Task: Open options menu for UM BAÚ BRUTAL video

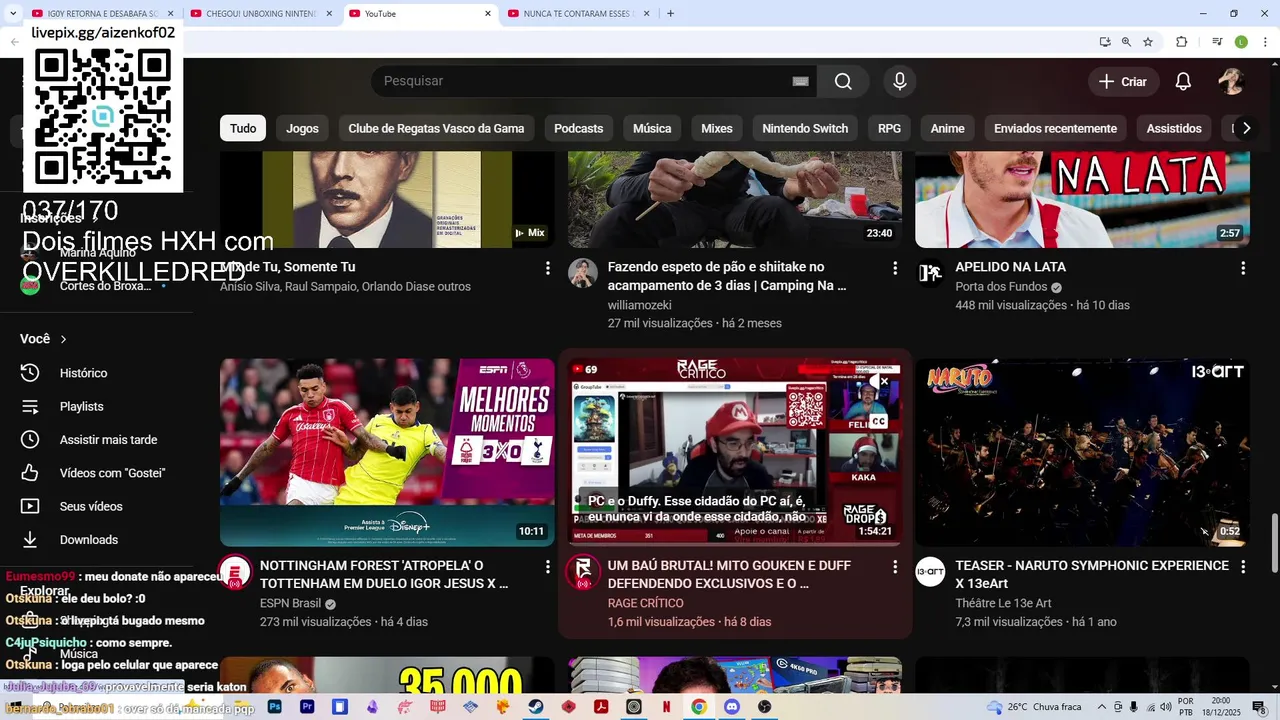Action: coord(895,566)
